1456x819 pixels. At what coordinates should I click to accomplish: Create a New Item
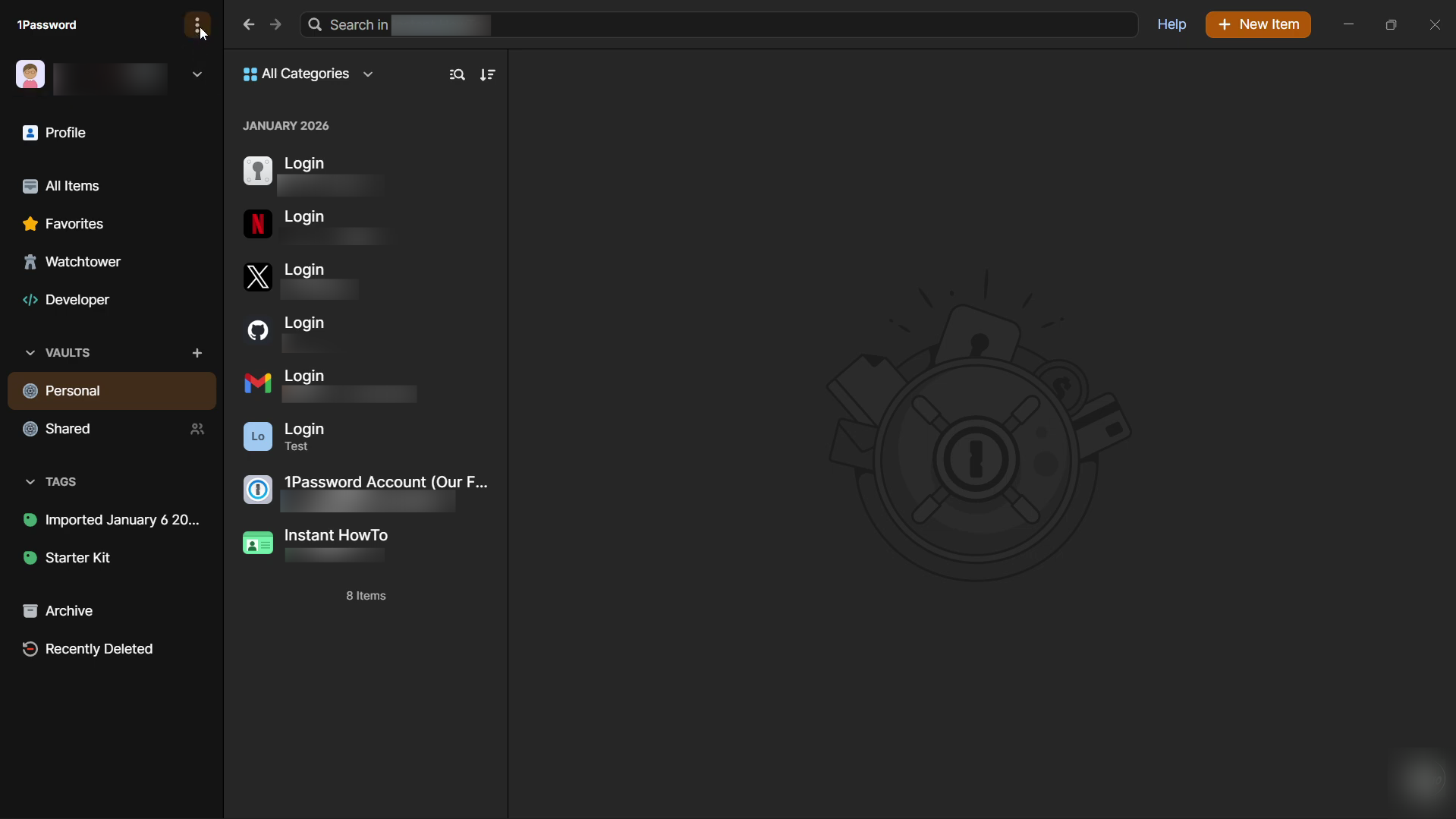1258,25
